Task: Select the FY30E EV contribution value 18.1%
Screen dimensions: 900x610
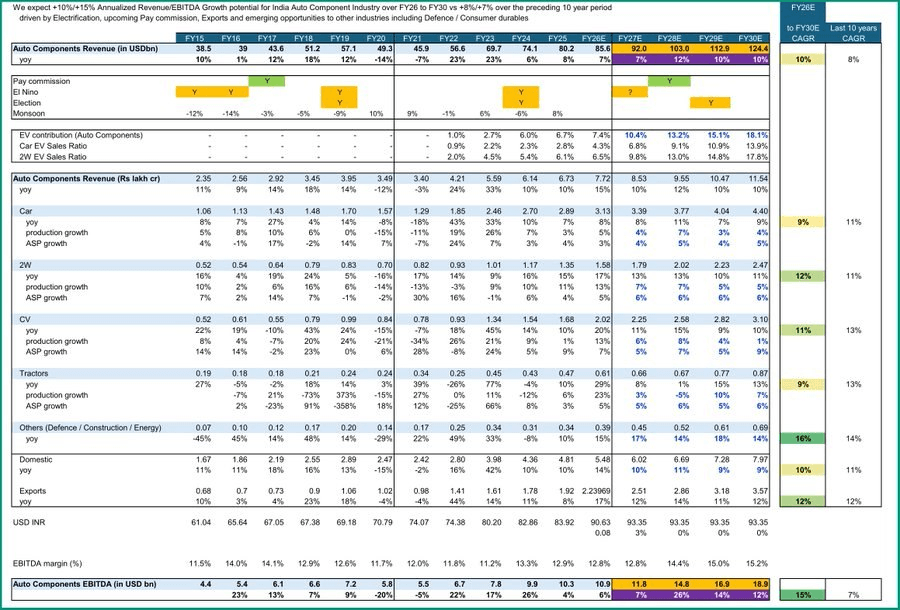Action: click(757, 135)
